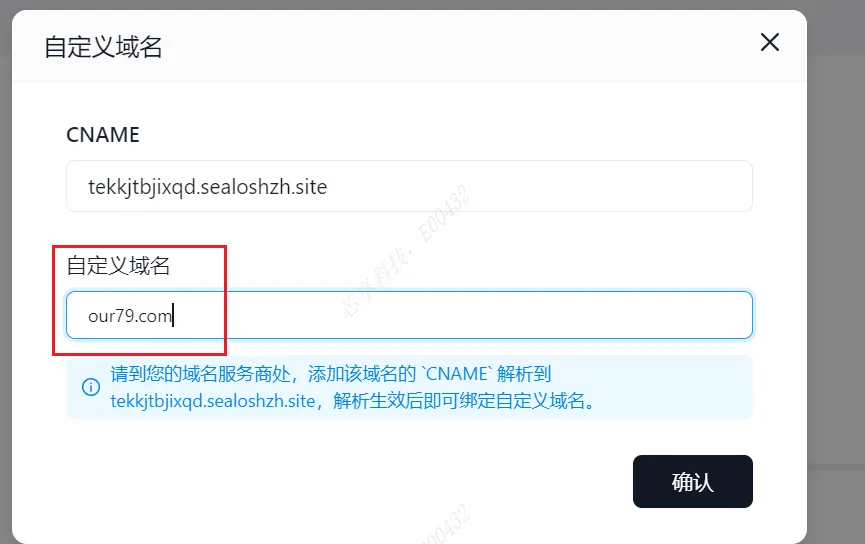Confirm the domain with the 确认 button
The height and width of the screenshot is (544, 865).
(692, 481)
